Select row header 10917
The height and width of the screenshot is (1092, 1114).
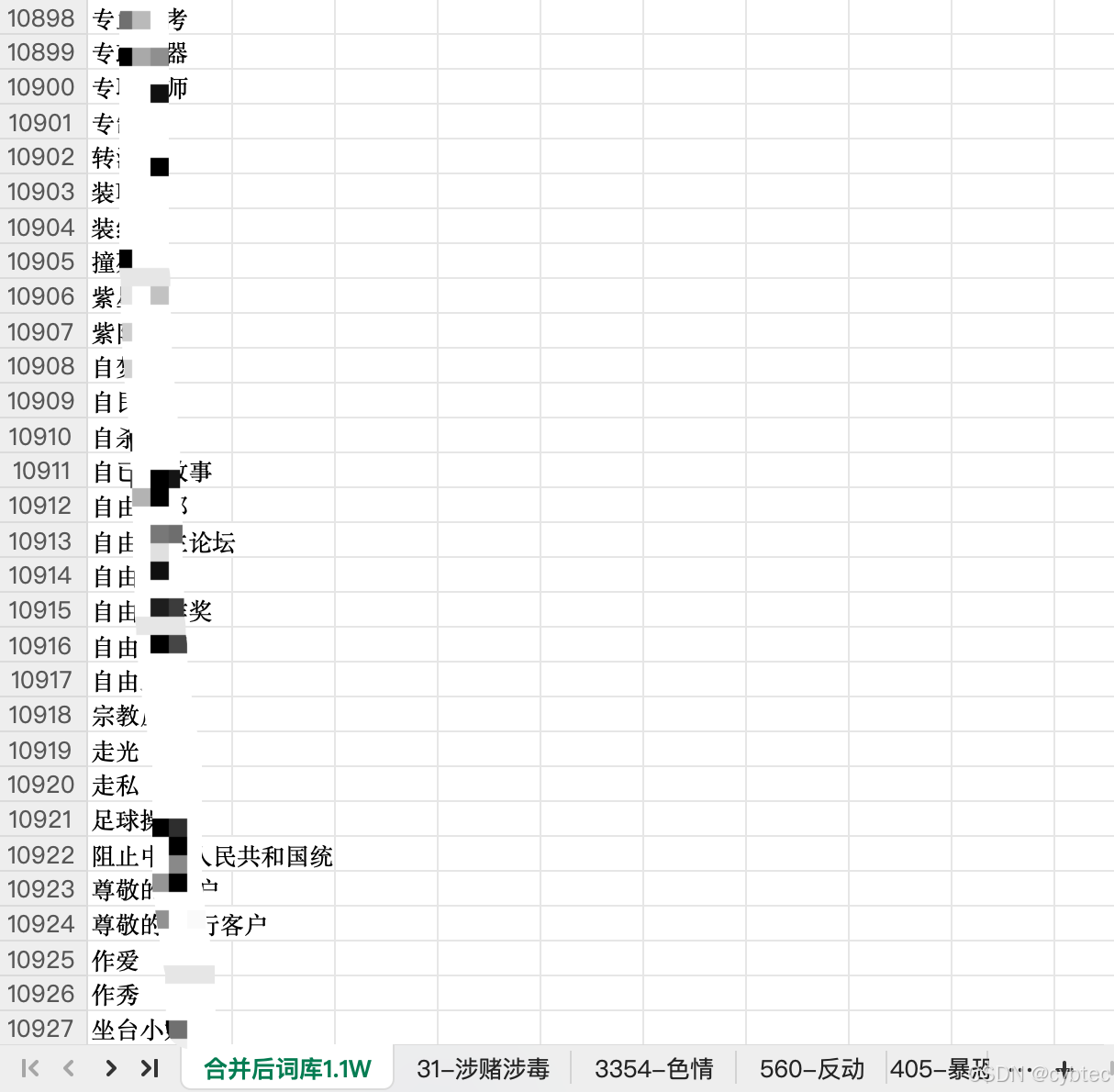43,680
